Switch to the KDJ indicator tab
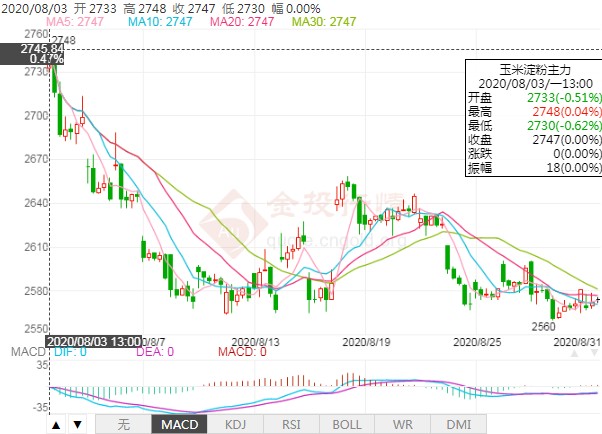Screen dimensions: 602x434 [x=235, y=424]
